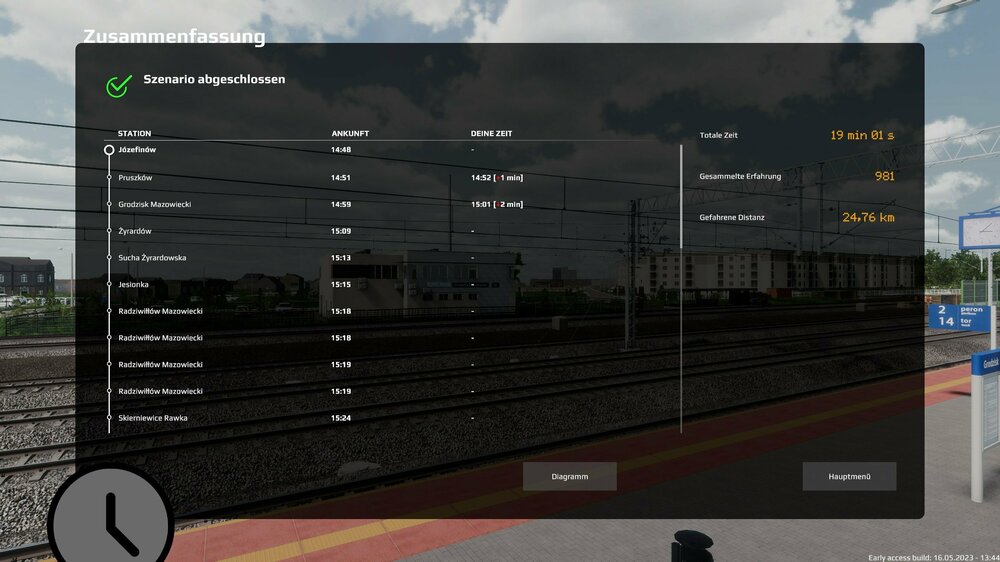Click the Zusammenfassung title

click(x=174, y=36)
